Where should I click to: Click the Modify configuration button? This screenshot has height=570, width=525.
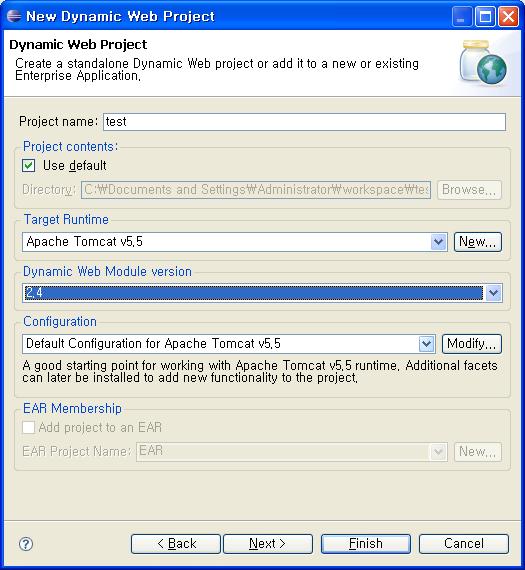472,344
